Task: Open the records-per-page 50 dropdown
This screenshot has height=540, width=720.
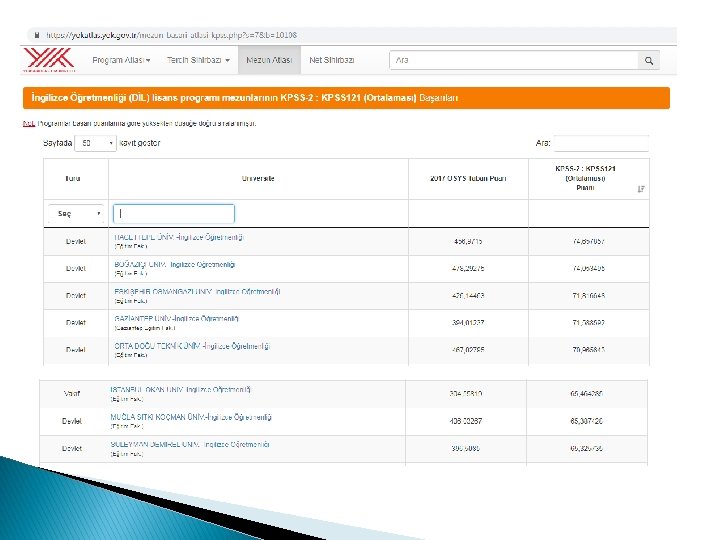Action: tap(96, 143)
